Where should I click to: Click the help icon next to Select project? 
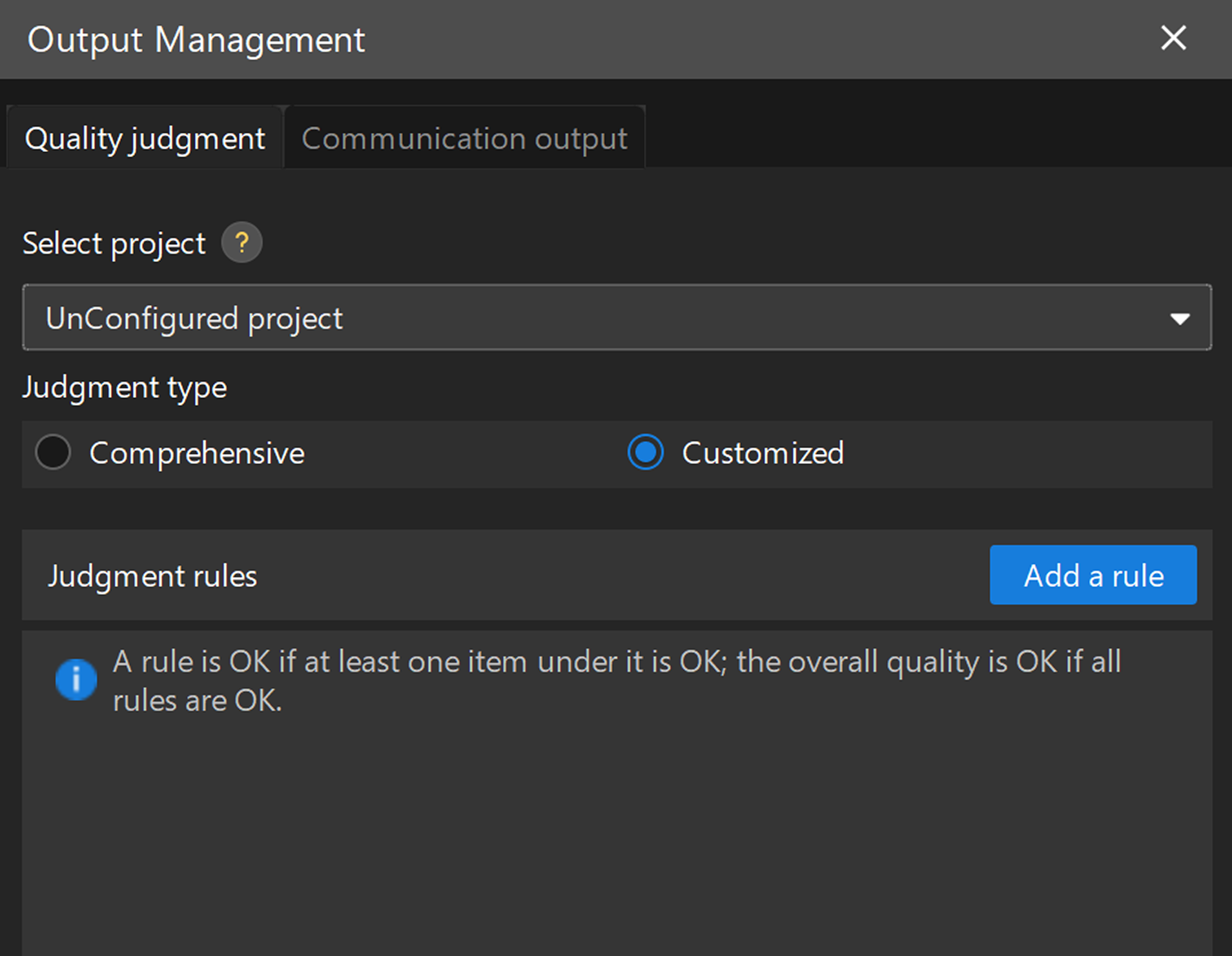click(x=241, y=243)
